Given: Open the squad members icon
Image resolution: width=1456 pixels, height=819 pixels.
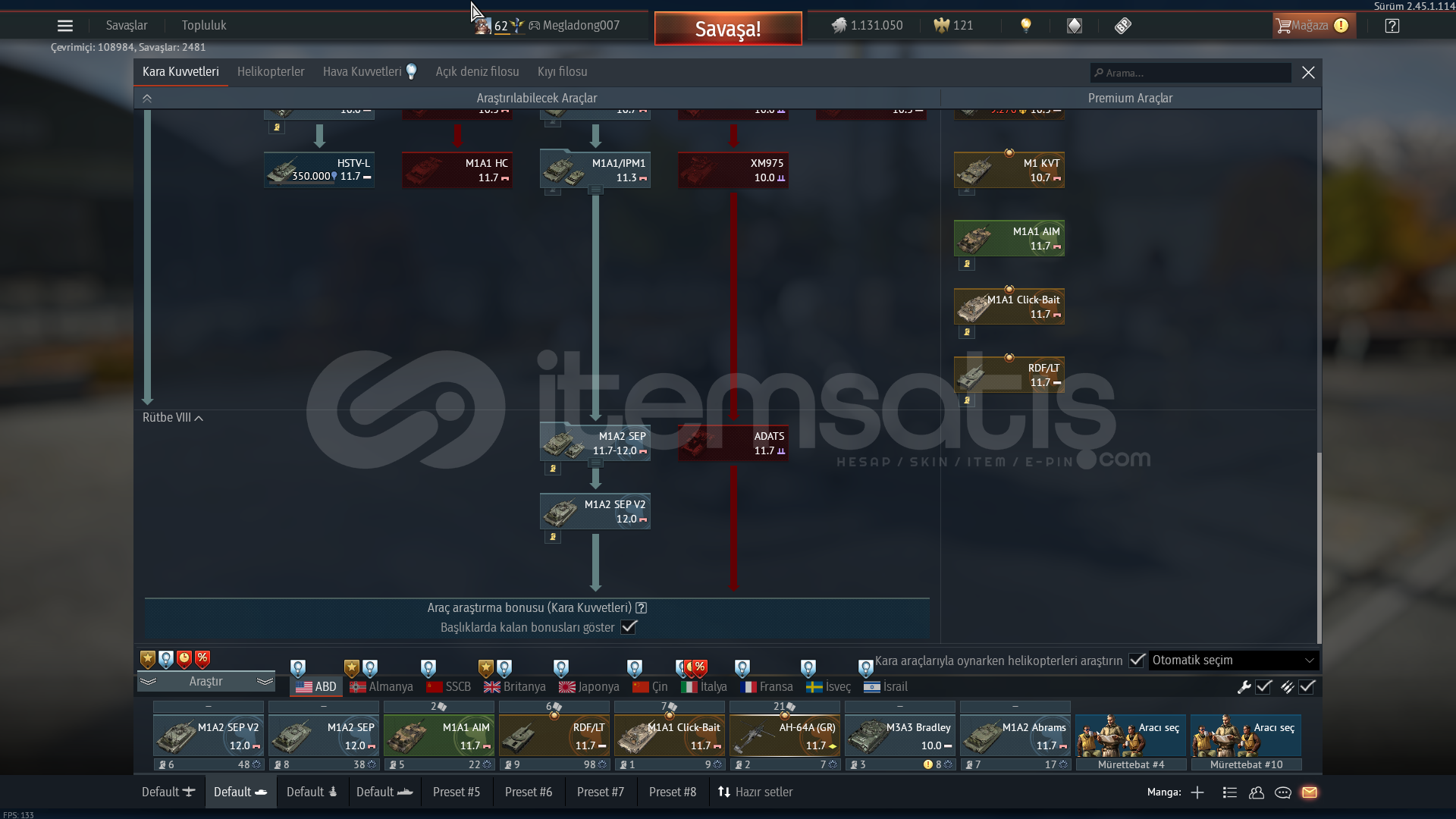Looking at the screenshot, I should coord(1257,792).
